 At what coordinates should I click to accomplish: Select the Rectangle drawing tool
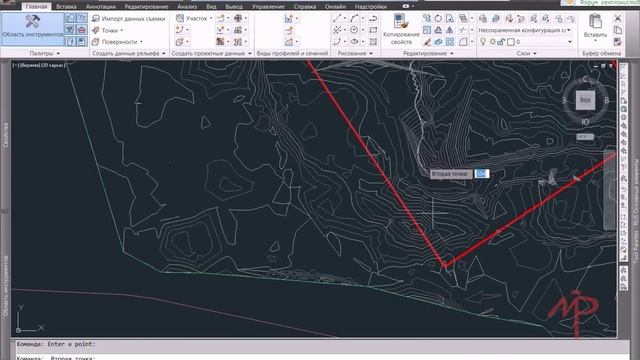point(373,30)
